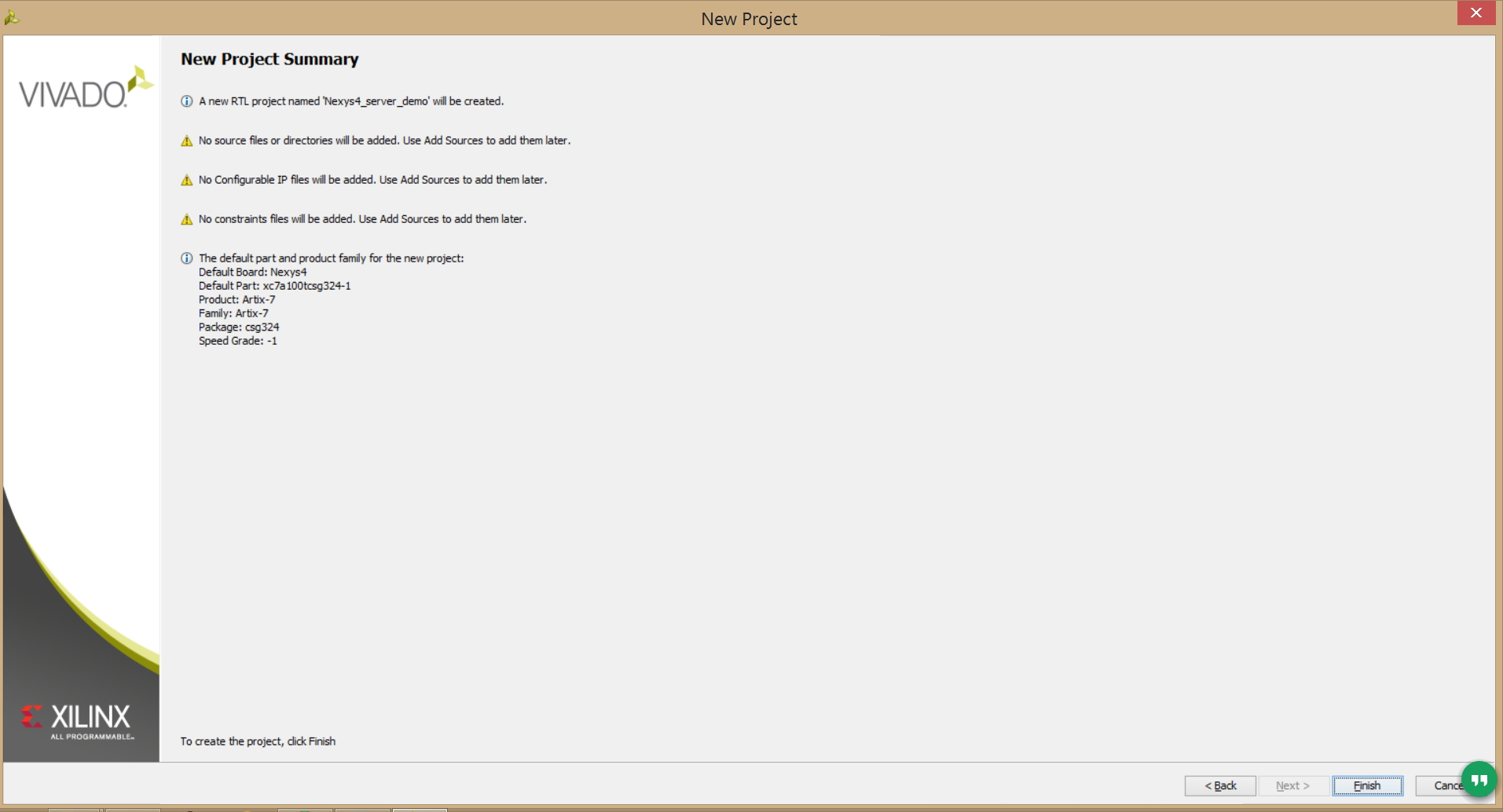
Task: Click text 'Family: Artix-7'
Action: (233, 313)
